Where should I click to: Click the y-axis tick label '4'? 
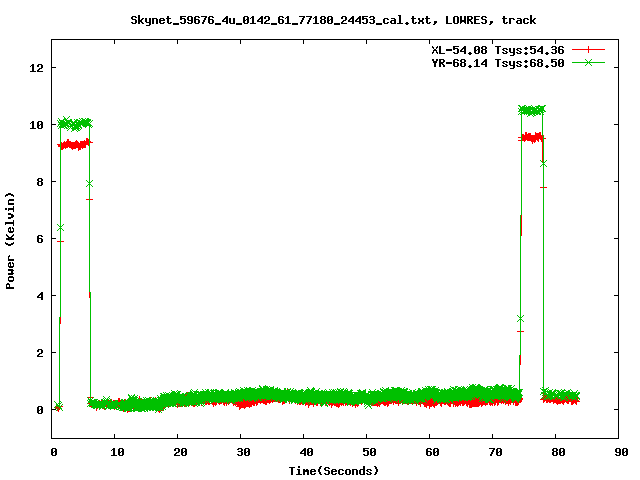(40, 296)
